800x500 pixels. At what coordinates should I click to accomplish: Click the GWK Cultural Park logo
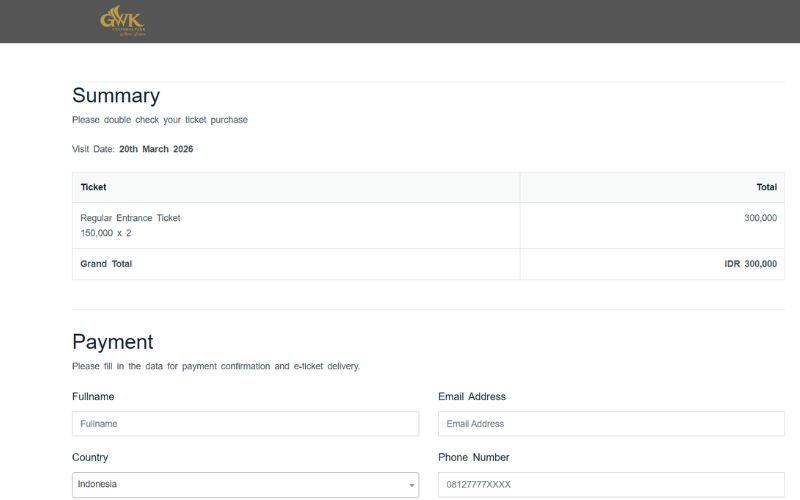pos(123,21)
